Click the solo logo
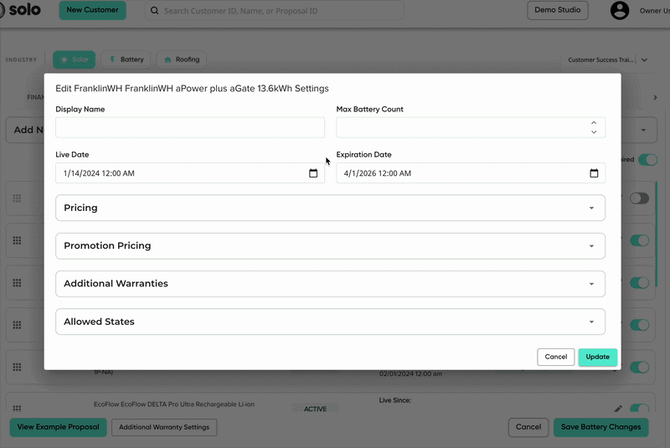The image size is (670, 448). pos(20,10)
